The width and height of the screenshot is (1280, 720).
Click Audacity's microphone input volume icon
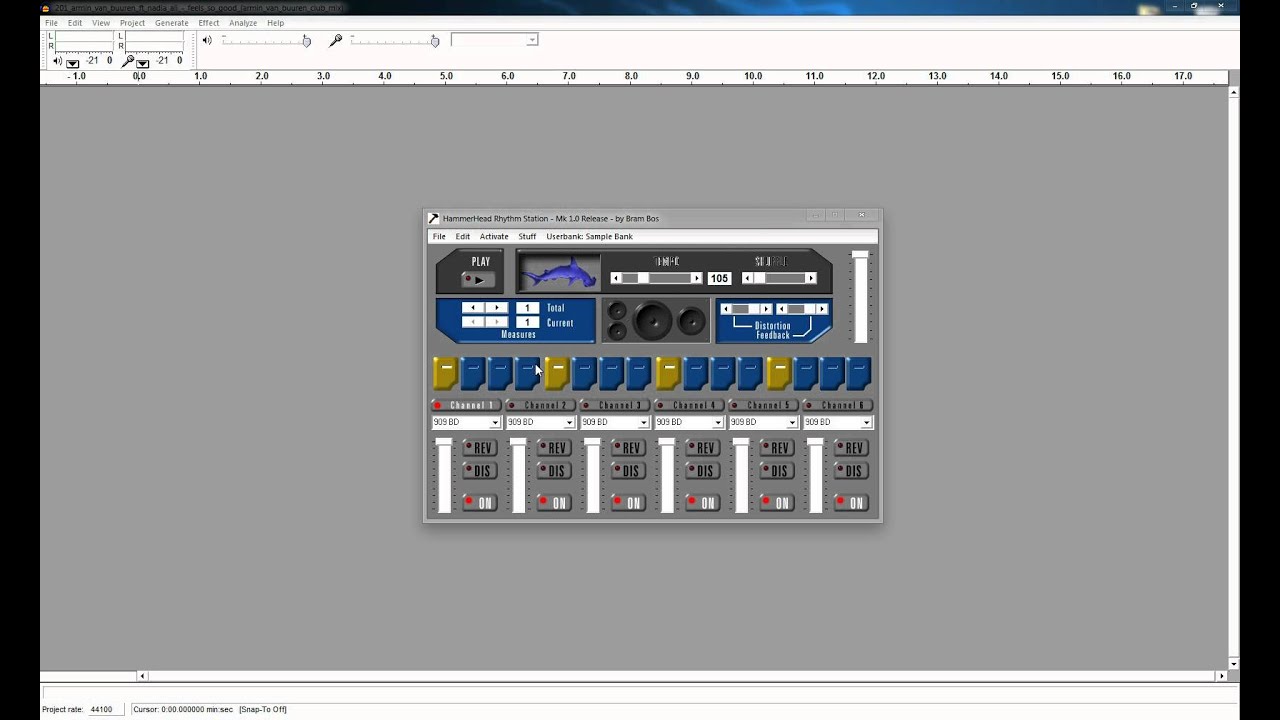(x=336, y=40)
